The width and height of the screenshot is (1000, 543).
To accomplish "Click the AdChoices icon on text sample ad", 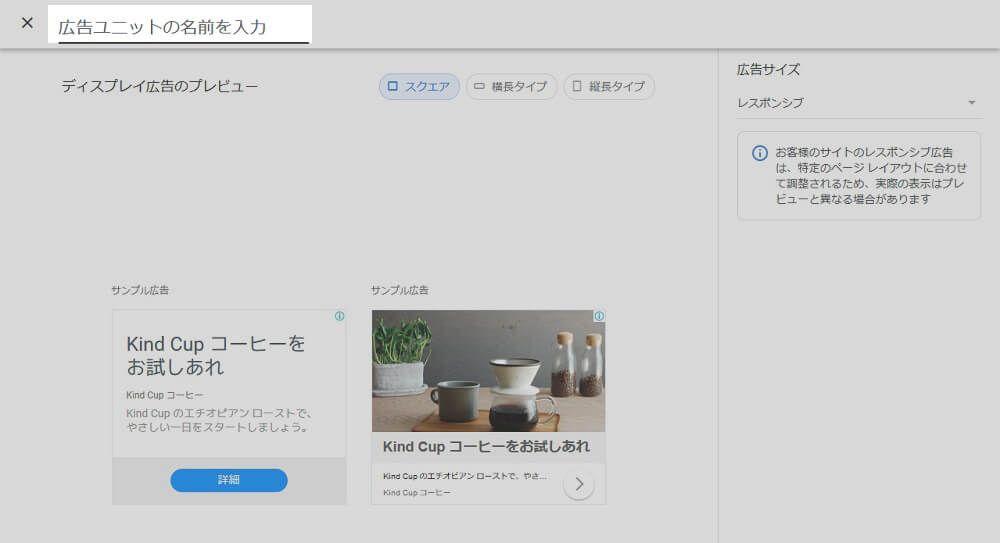I will tap(339, 316).
